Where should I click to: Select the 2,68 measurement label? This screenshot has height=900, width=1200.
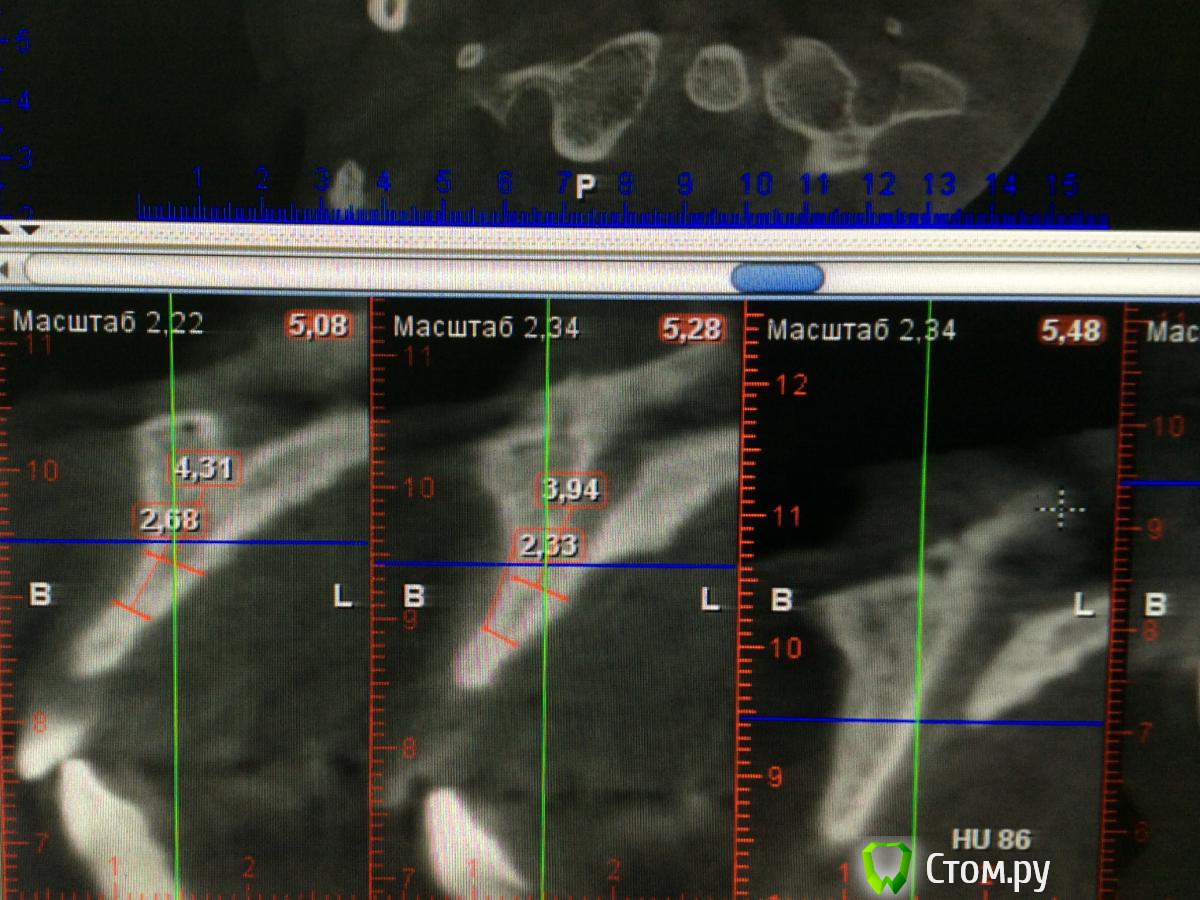point(169,519)
